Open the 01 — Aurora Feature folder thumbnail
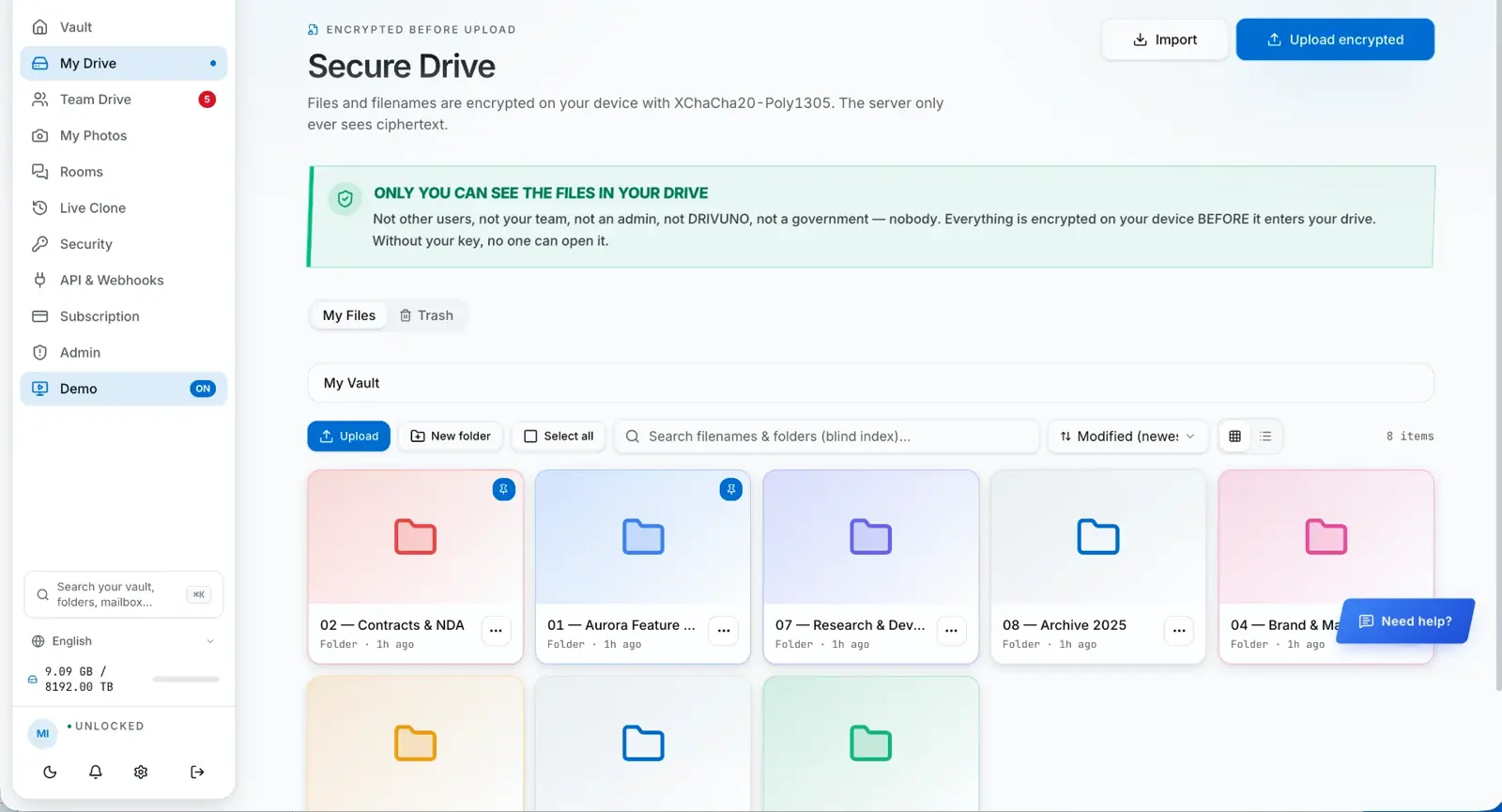The height and width of the screenshot is (812, 1502). [643, 537]
